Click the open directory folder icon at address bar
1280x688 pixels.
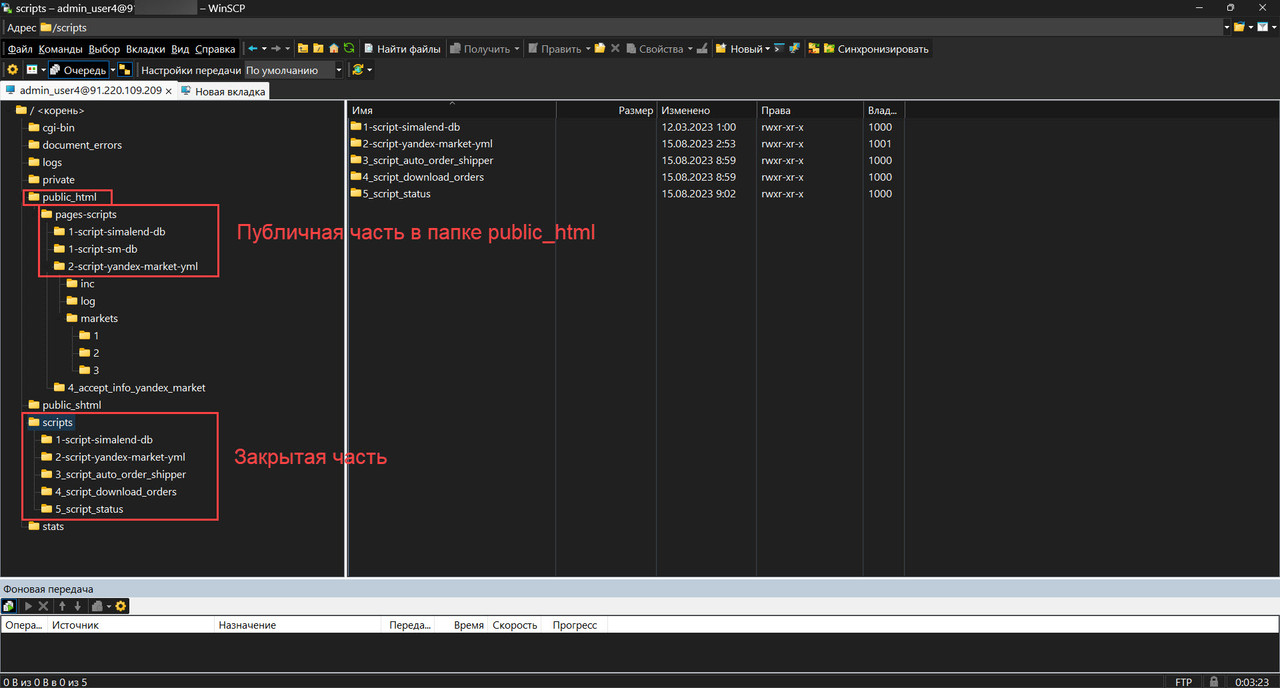(1239, 27)
